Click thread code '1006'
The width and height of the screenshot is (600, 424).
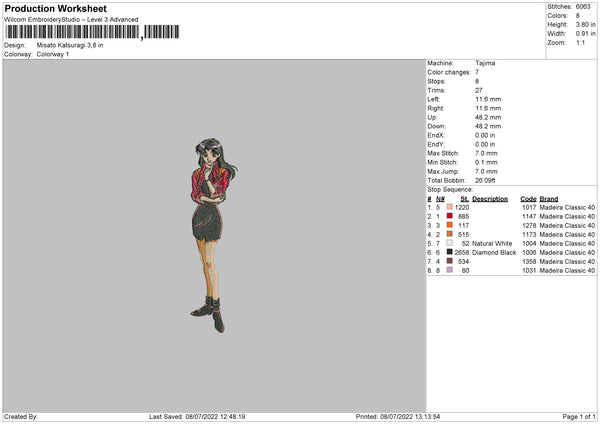[529, 253]
